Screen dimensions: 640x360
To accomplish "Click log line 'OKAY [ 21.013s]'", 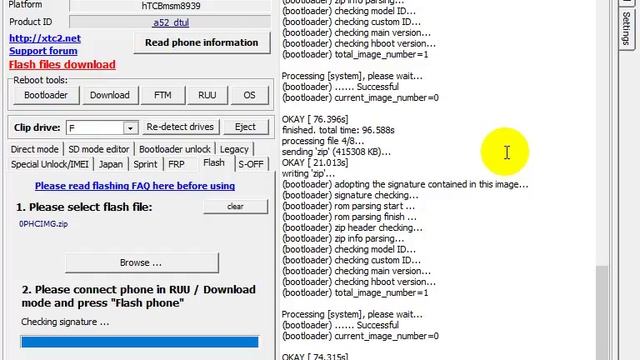I will pos(315,163).
